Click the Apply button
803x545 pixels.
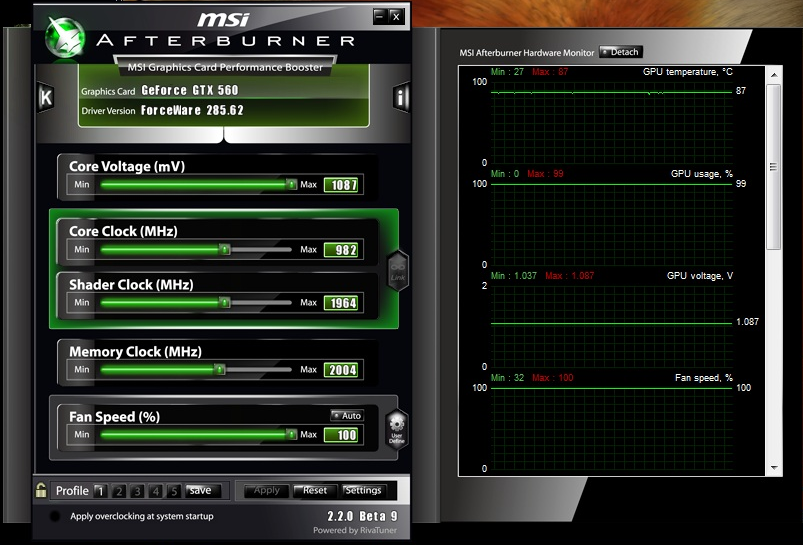(267, 491)
